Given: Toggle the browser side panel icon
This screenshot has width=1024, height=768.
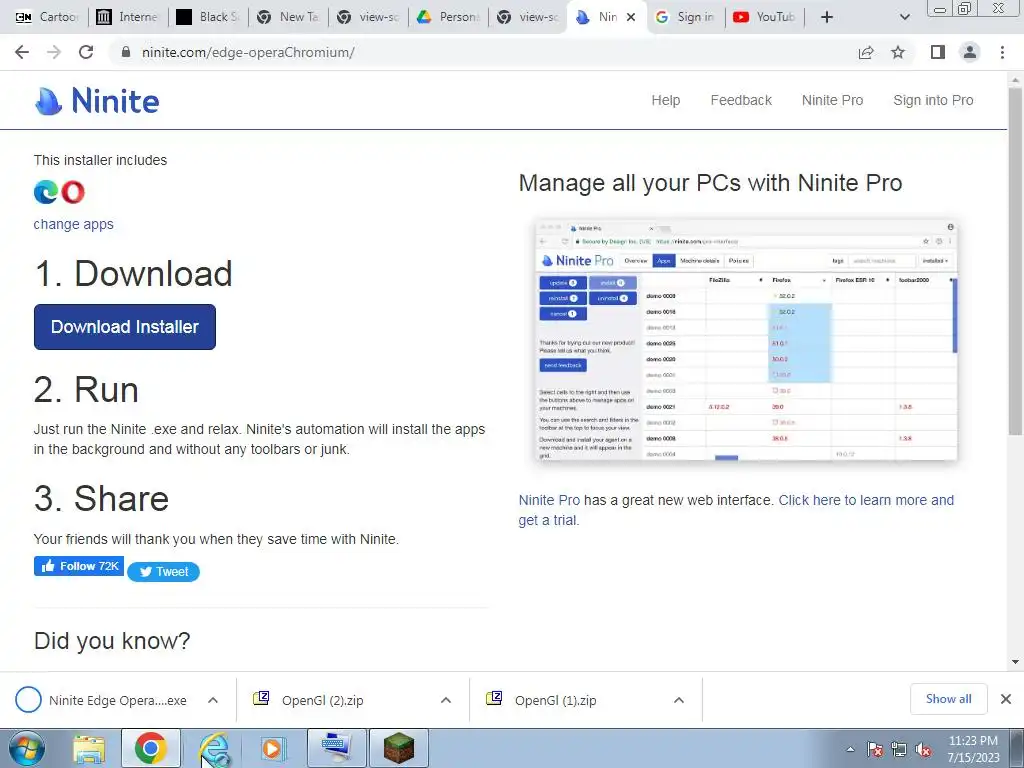Looking at the screenshot, I should point(938,52).
